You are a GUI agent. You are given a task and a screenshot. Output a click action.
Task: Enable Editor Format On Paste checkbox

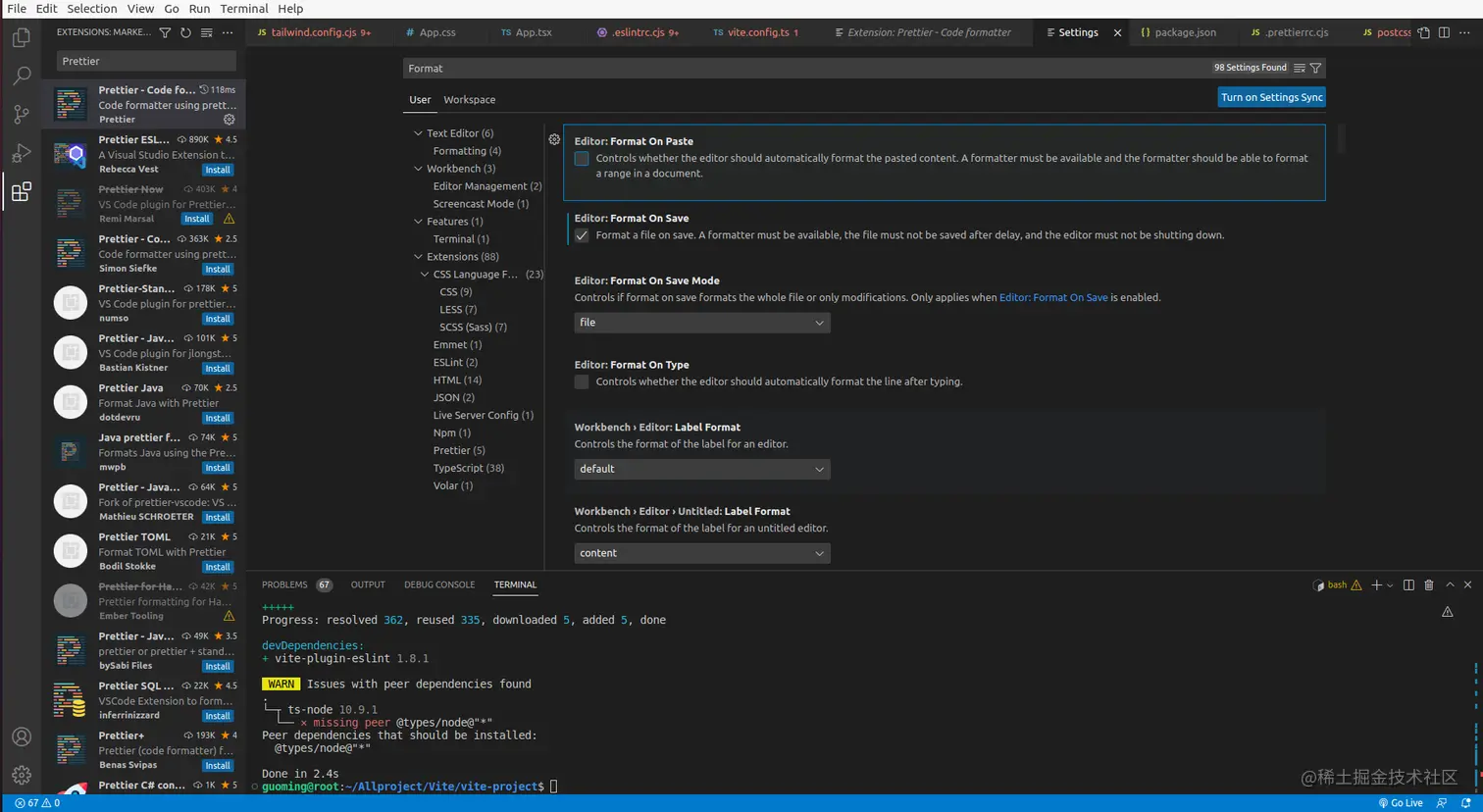click(x=582, y=158)
